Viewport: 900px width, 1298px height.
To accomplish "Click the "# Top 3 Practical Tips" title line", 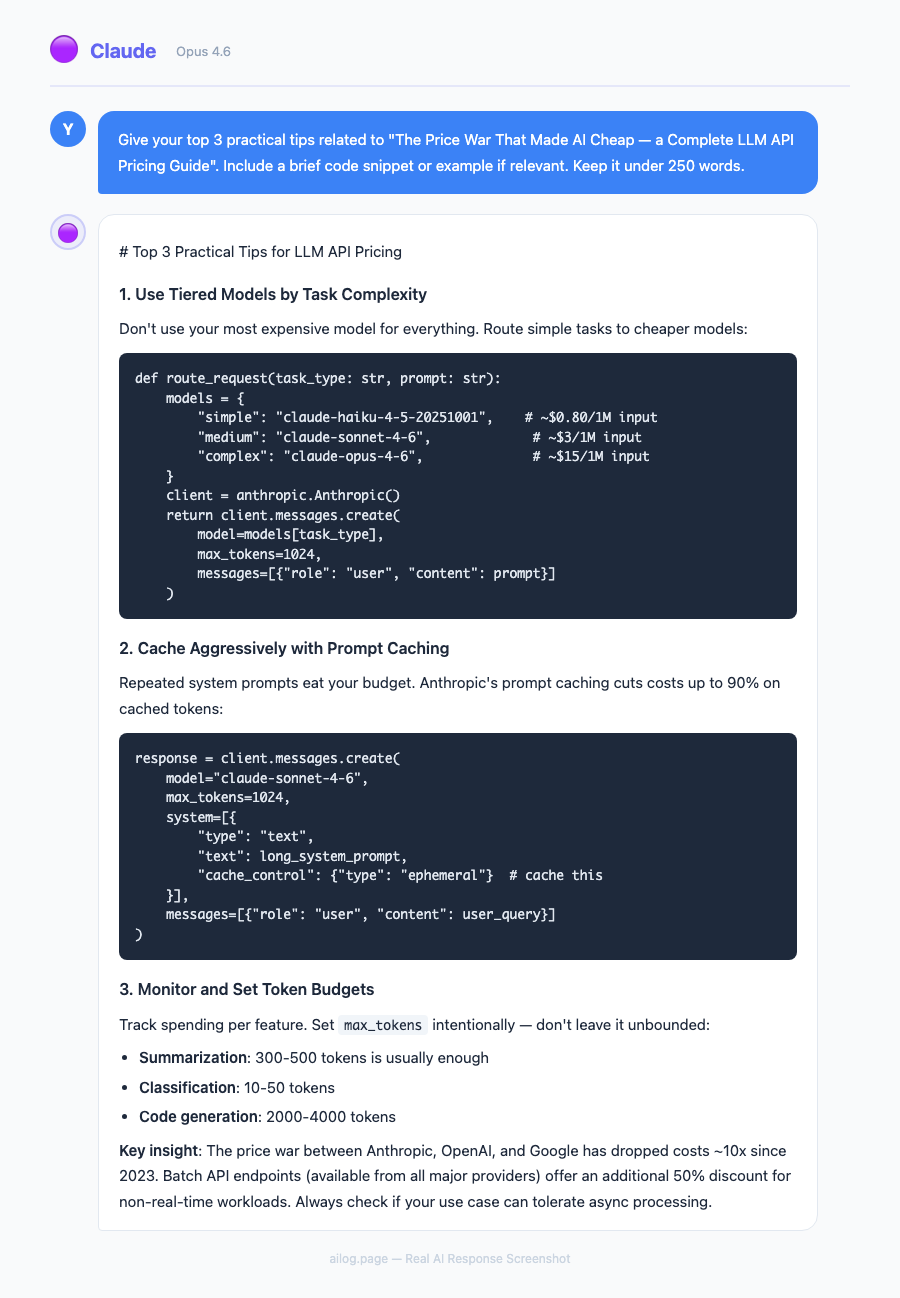I will (260, 252).
